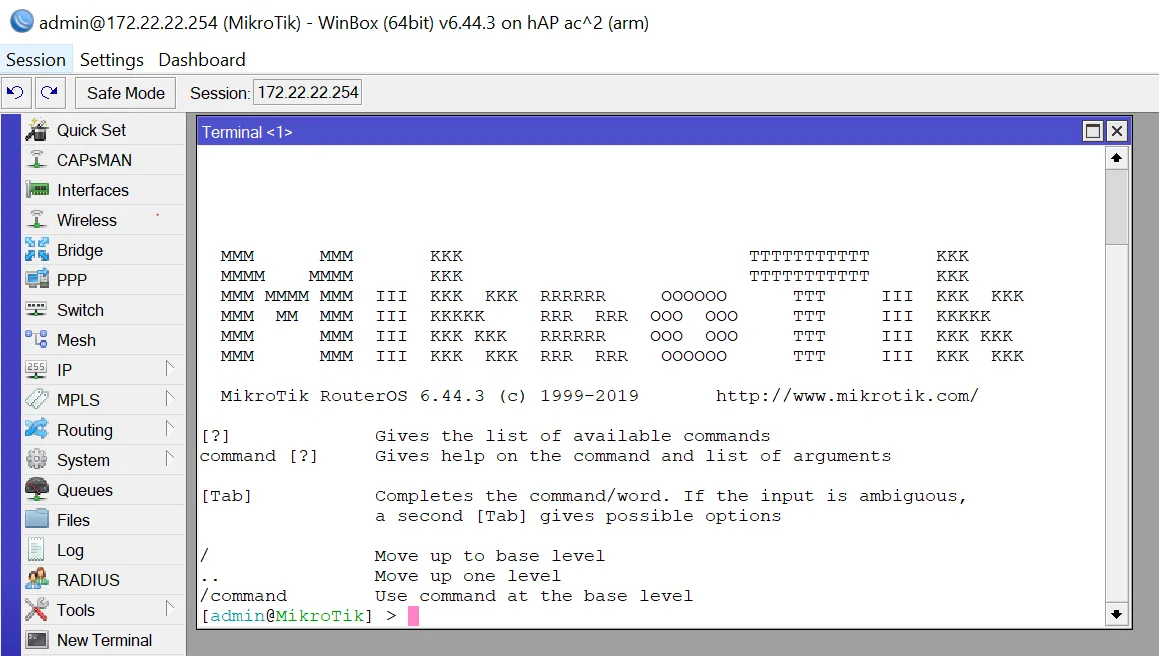Expand the IP submenu arrow
Screen dimensions: 1159x656
click(x=169, y=368)
